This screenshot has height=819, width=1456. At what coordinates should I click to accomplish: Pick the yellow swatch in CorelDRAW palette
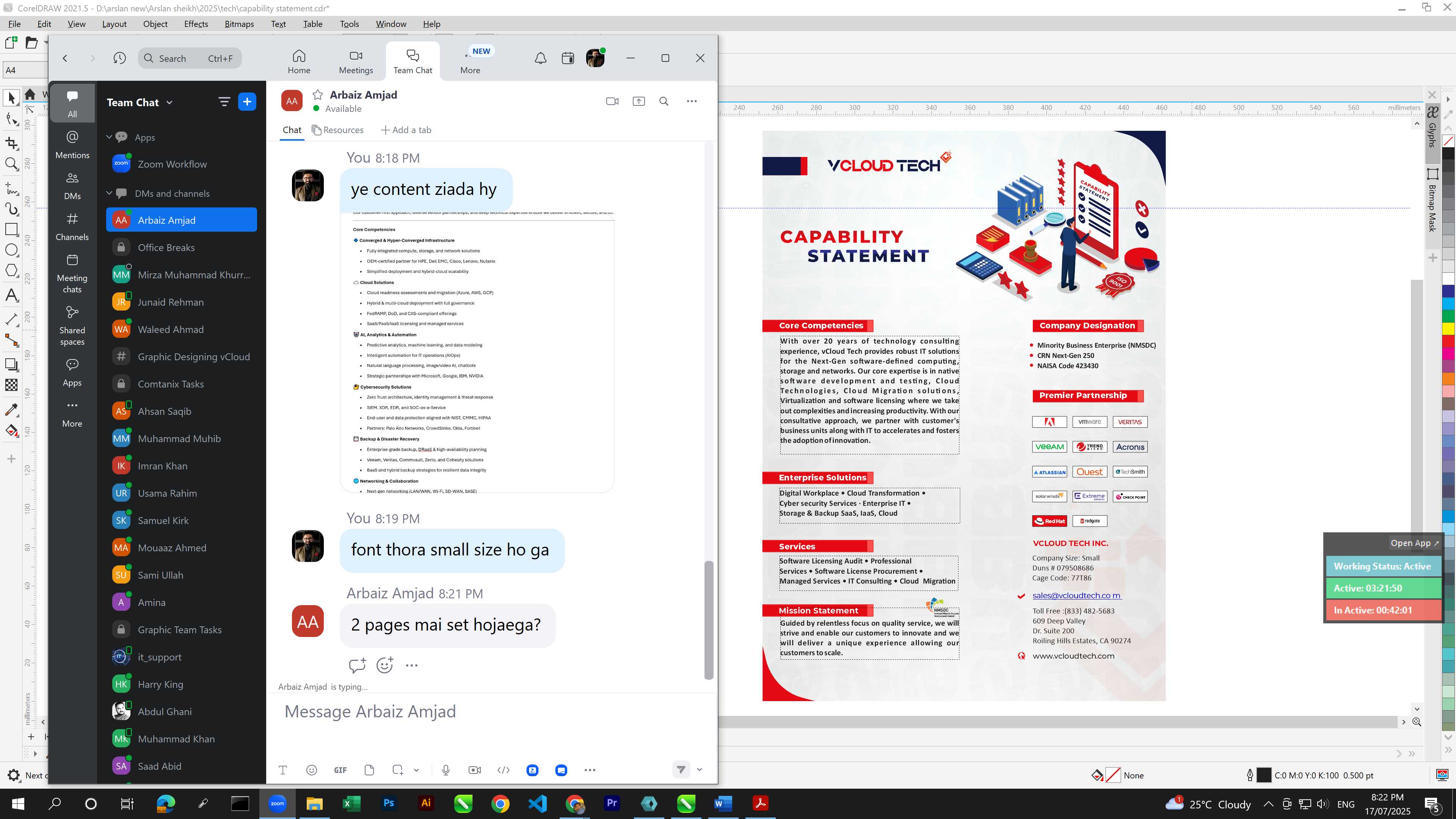(x=1448, y=328)
